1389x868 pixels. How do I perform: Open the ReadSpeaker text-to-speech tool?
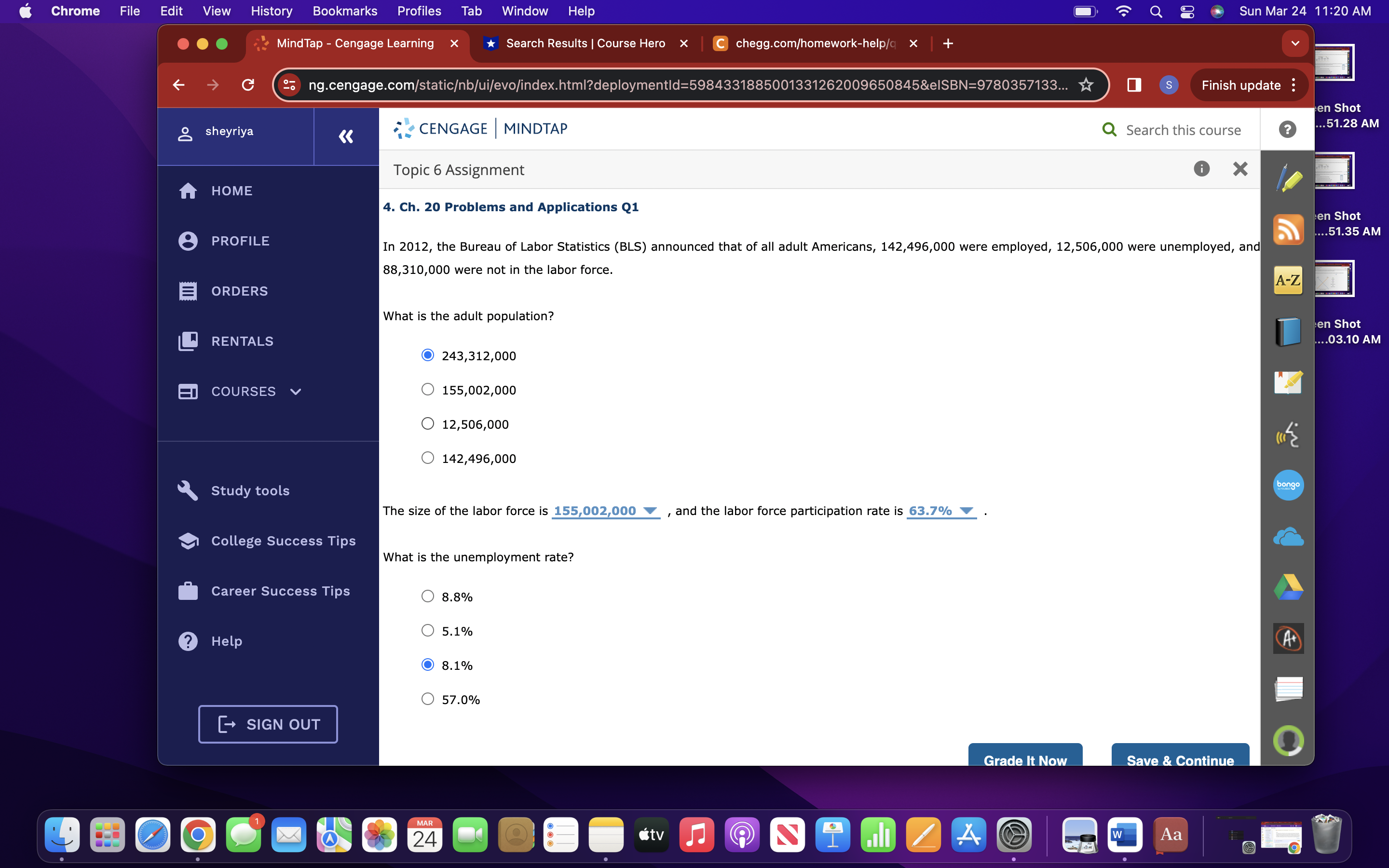pos(1287,434)
